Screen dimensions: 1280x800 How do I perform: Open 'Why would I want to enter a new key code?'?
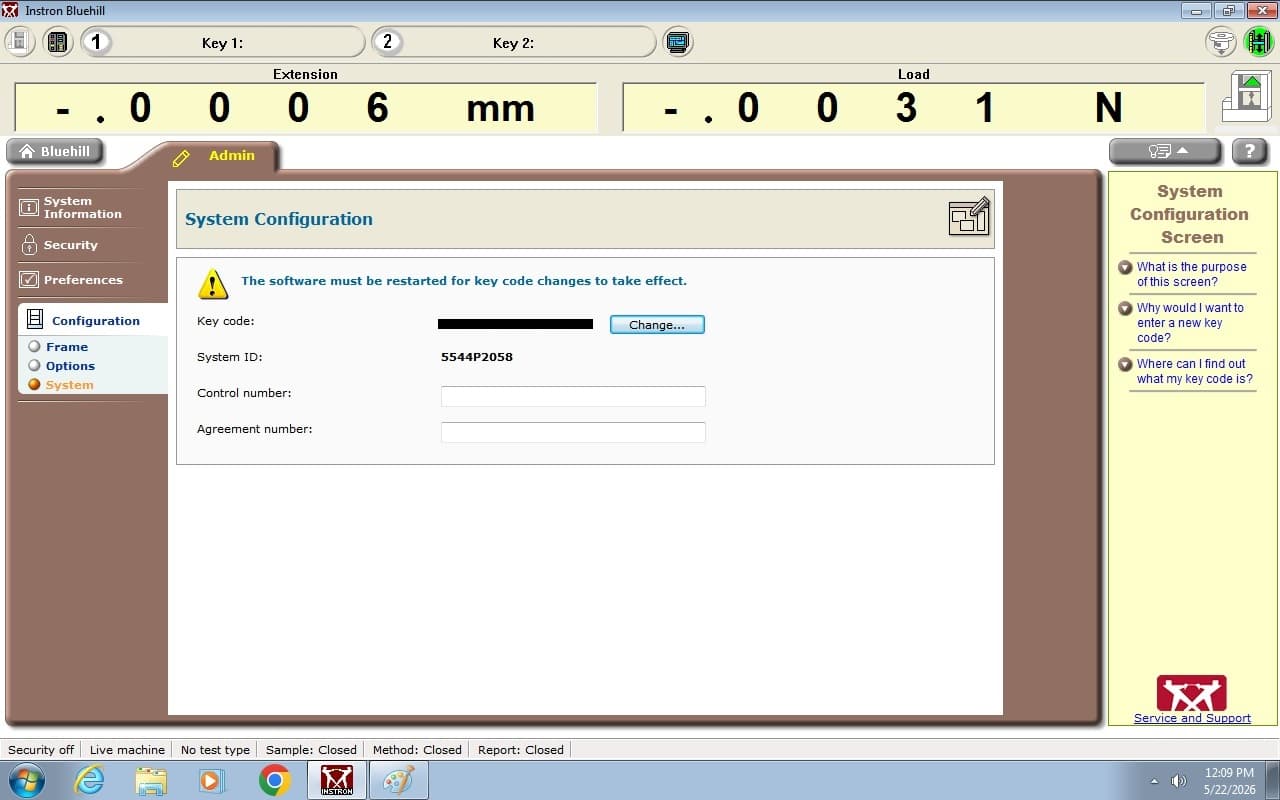pyautogui.click(x=1190, y=323)
